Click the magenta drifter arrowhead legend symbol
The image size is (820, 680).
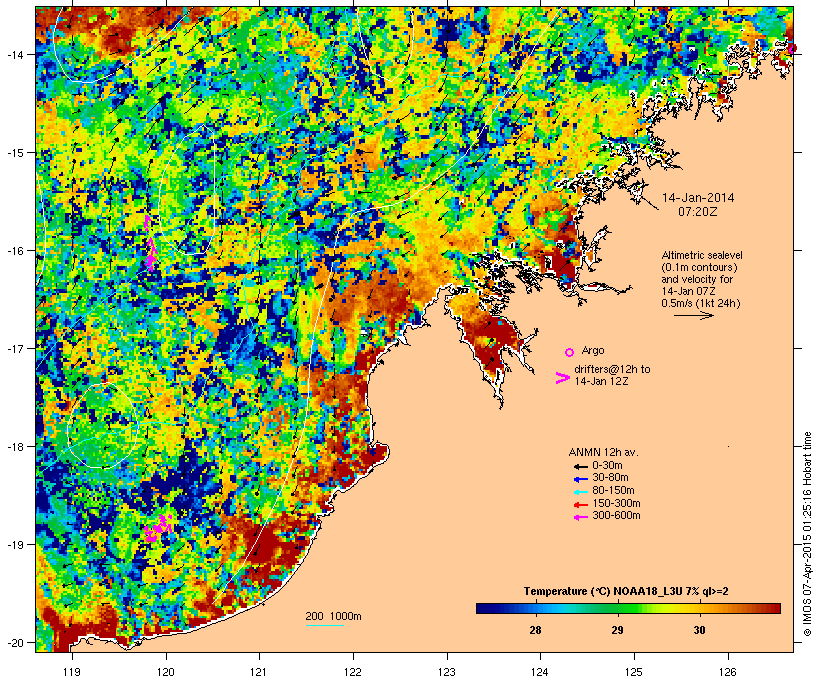(562, 378)
